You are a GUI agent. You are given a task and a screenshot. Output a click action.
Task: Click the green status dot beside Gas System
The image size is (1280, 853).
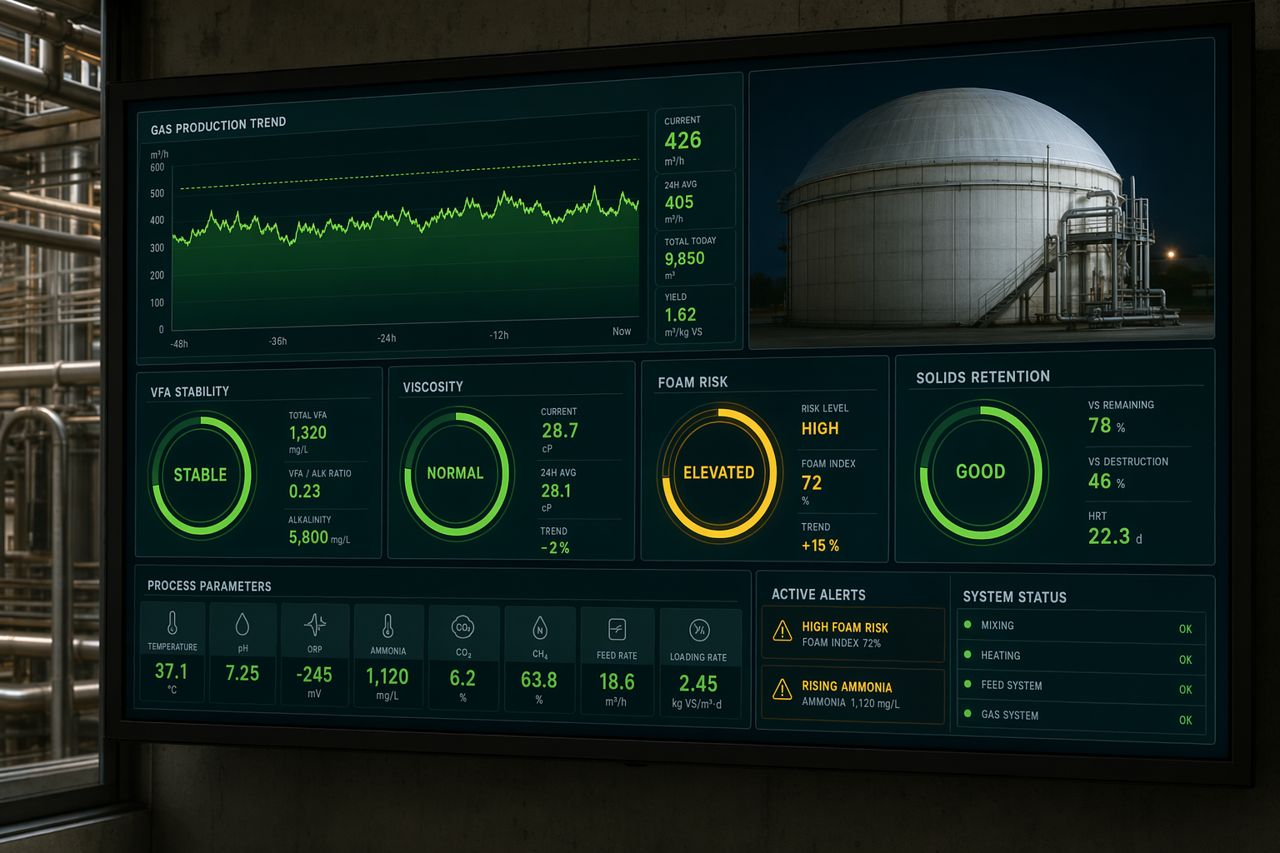[x=967, y=714]
